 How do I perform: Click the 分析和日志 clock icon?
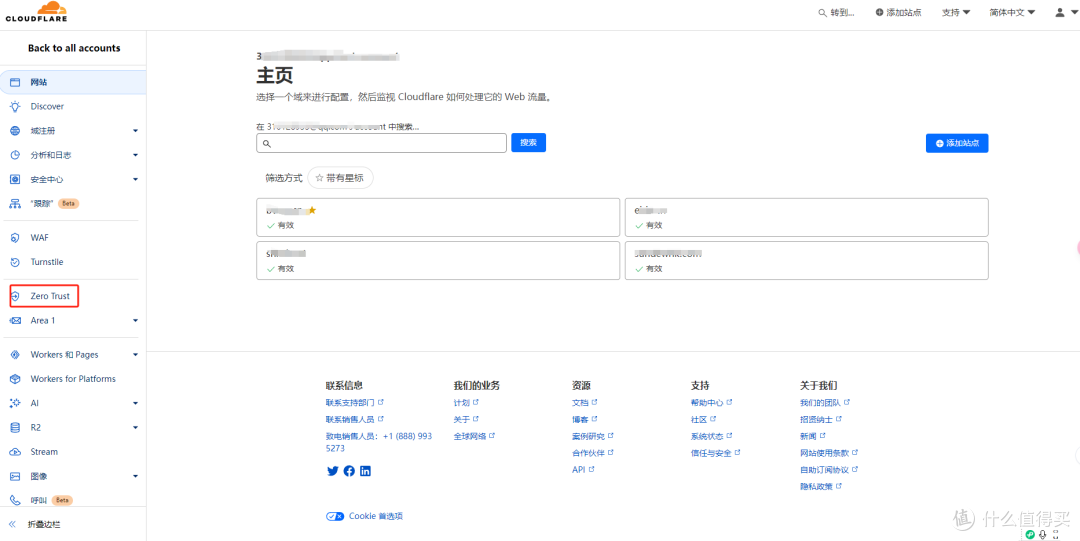point(14,155)
